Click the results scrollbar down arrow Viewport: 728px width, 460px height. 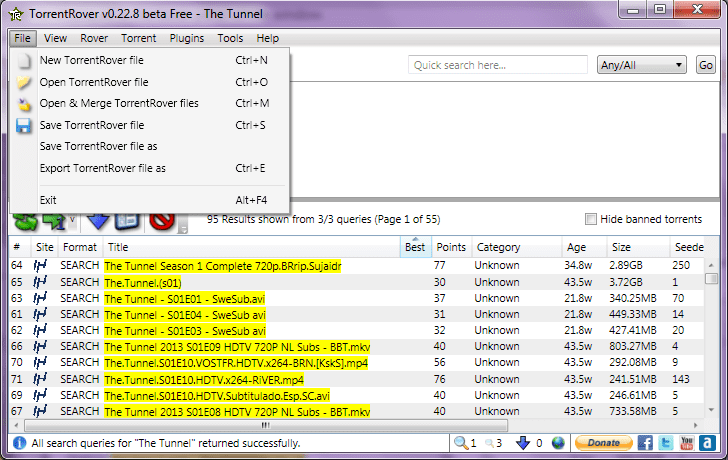pyautogui.click(x=711, y=410)
